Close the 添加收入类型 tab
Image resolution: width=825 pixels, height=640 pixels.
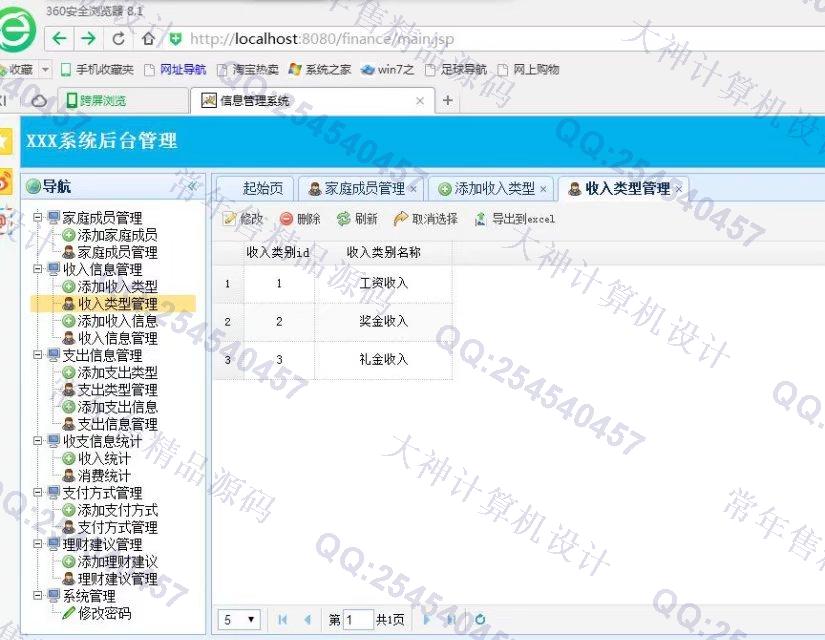tap(543, 189)
